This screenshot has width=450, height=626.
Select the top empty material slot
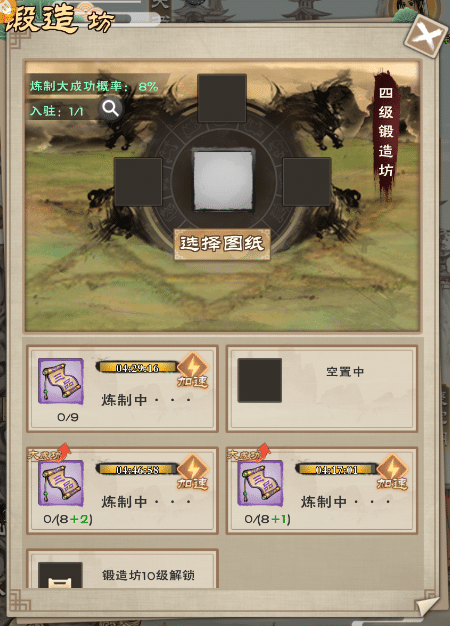[x=222, y=98]
